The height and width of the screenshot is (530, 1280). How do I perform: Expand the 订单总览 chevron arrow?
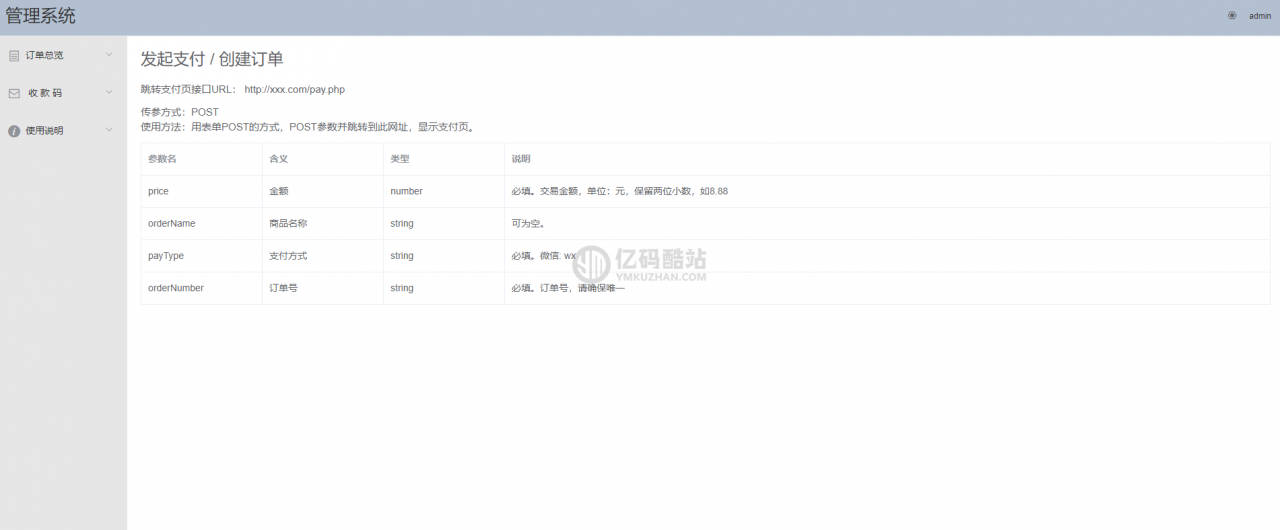coord(109,54)
